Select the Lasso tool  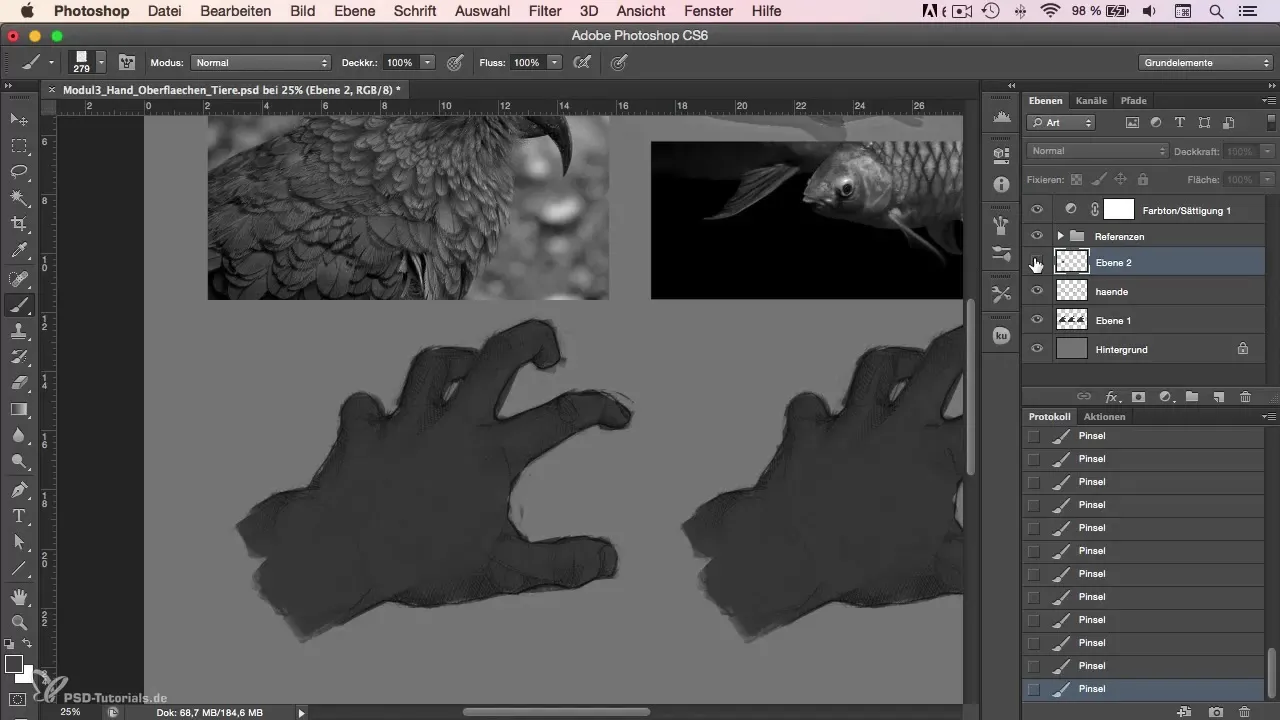coord(19,171)
